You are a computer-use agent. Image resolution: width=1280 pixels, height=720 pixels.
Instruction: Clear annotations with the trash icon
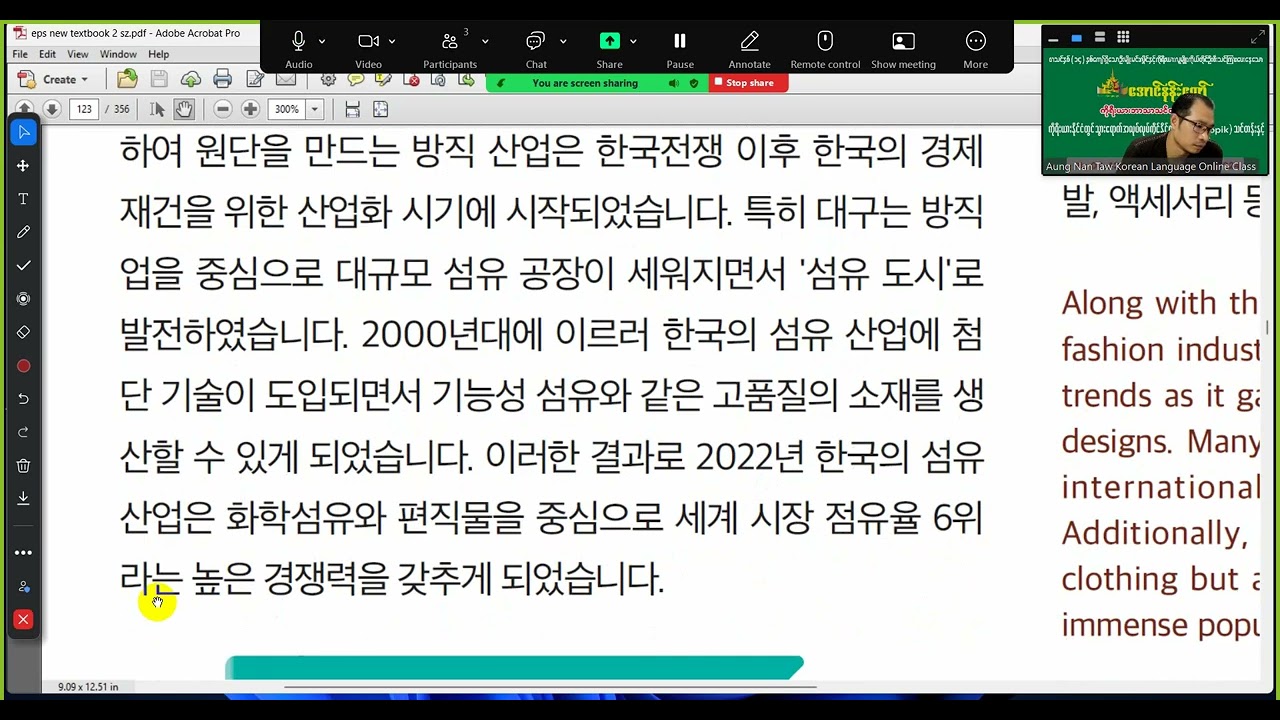pyautogui.click(x=23, y=465)
